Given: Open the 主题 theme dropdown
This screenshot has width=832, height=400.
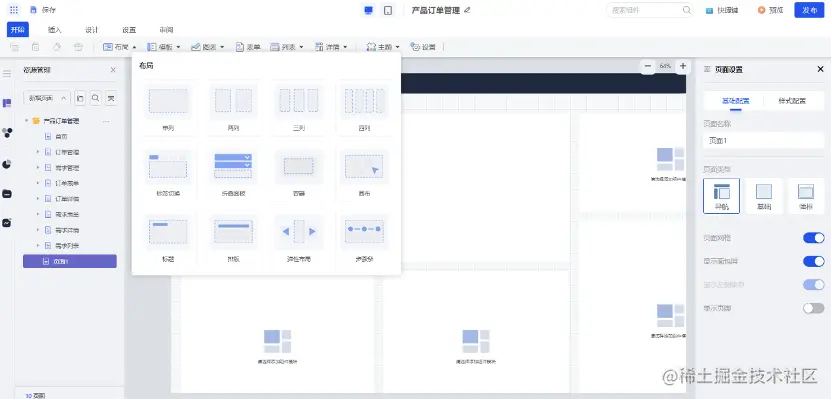Looking at the screenshot, I should (383, 47).
